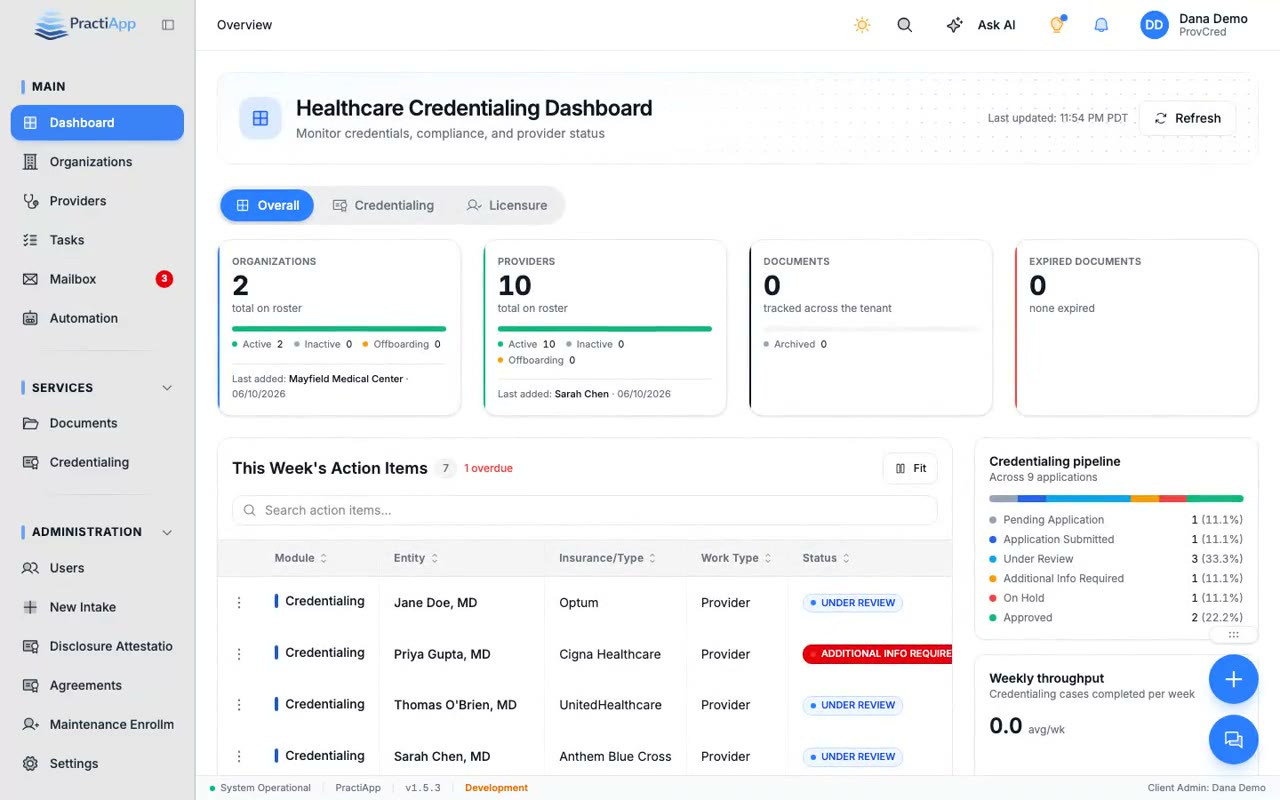Open row menu for Jane Doe, MD
This screenshot has height=800, width=1280.
pyautogui.click(x=239, y=603)
